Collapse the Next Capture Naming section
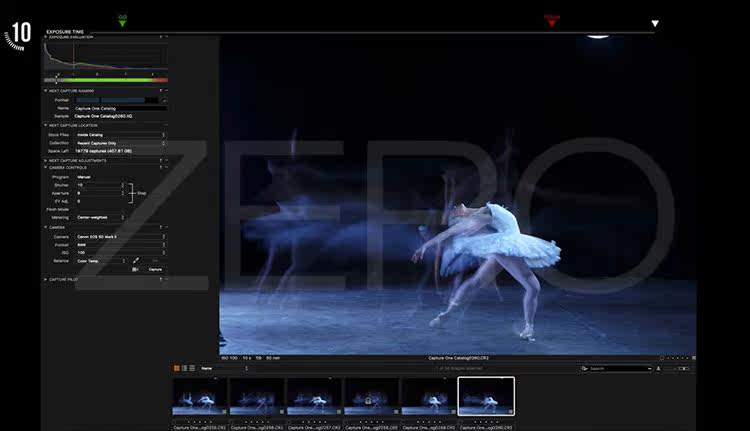 46,90
